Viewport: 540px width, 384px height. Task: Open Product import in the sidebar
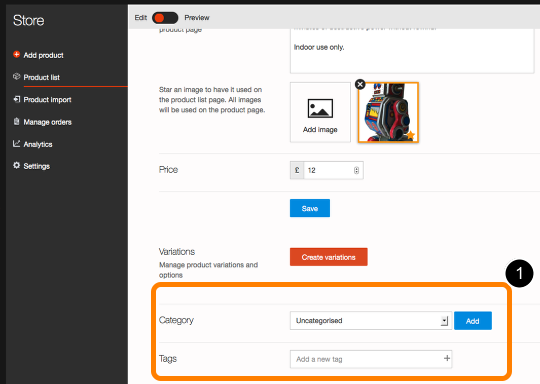pos(47,100)
